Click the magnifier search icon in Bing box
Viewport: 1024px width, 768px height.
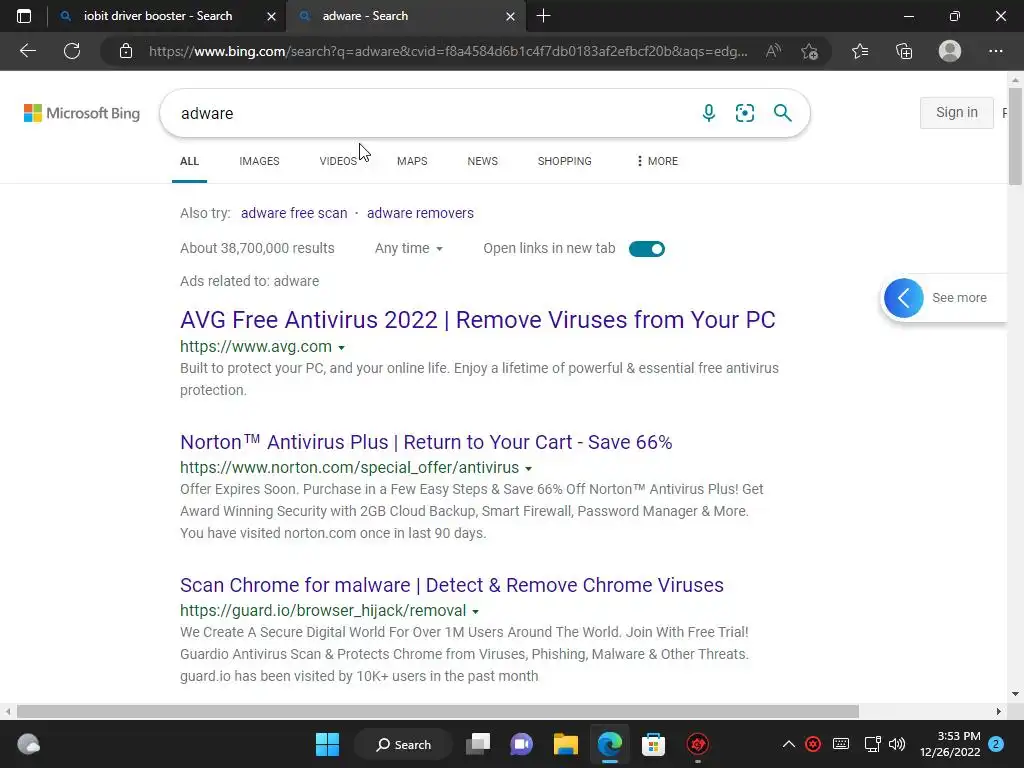(x=782, y=113)
